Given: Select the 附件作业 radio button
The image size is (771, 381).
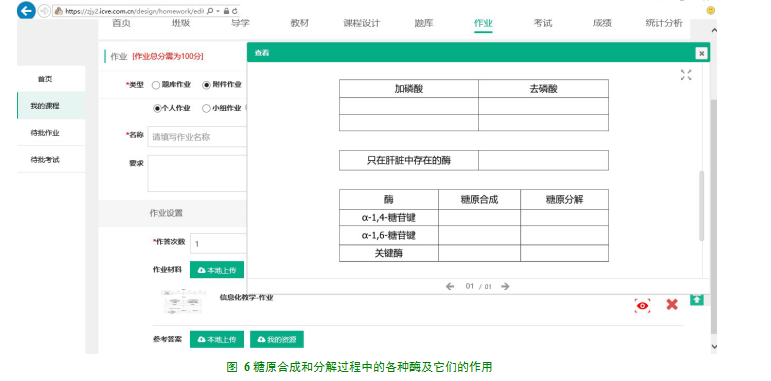Looking at the screenshot, I should coord(207,85).
